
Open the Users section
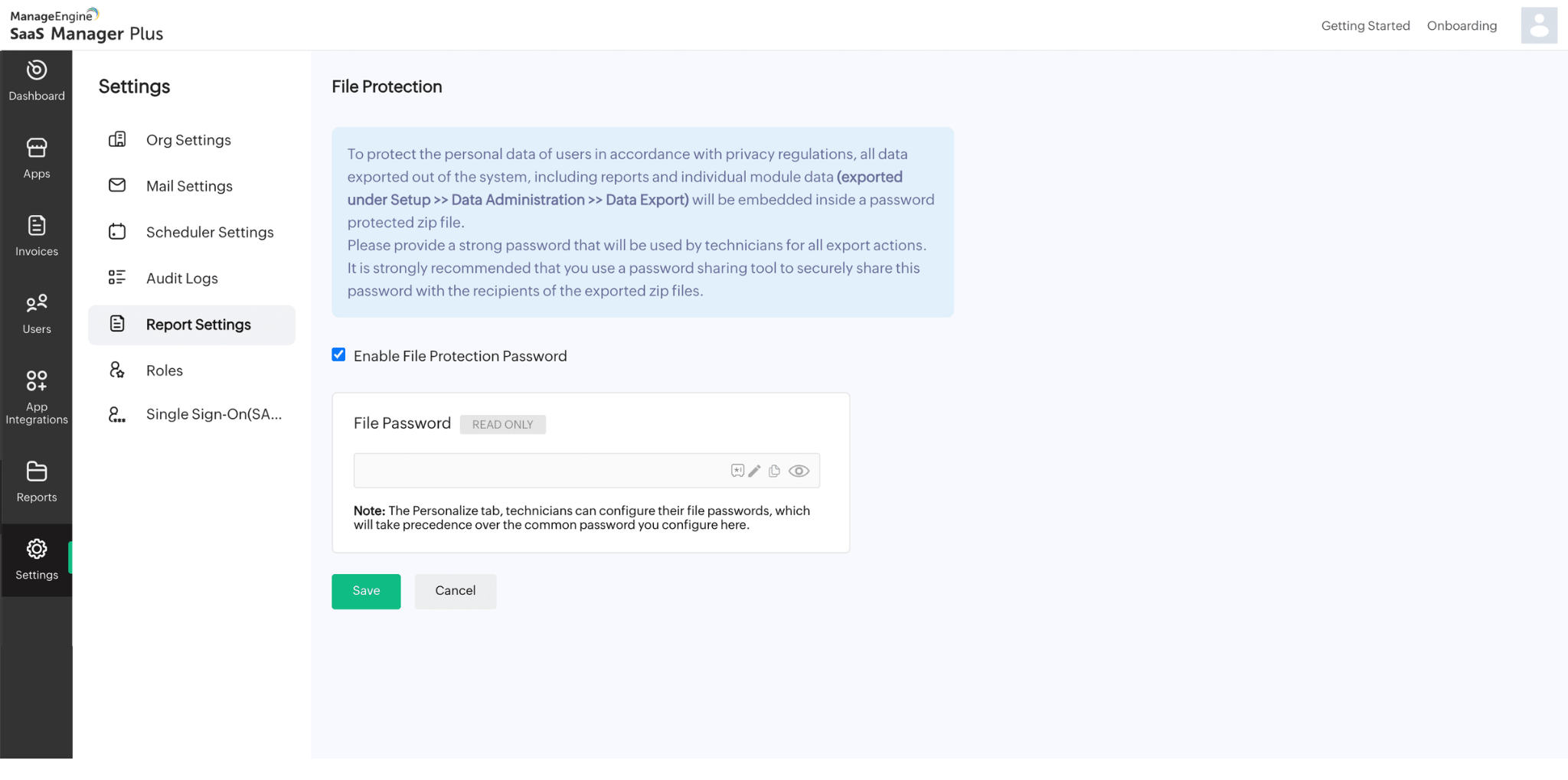[x=37, y=314]
